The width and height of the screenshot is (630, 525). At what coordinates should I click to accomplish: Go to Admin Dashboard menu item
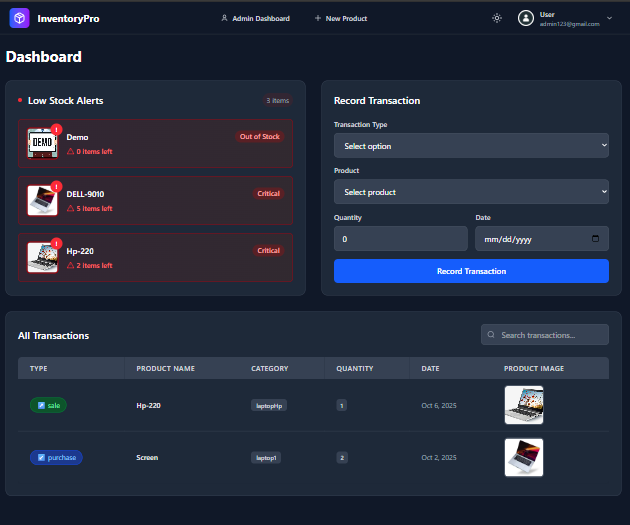(256, 18)
